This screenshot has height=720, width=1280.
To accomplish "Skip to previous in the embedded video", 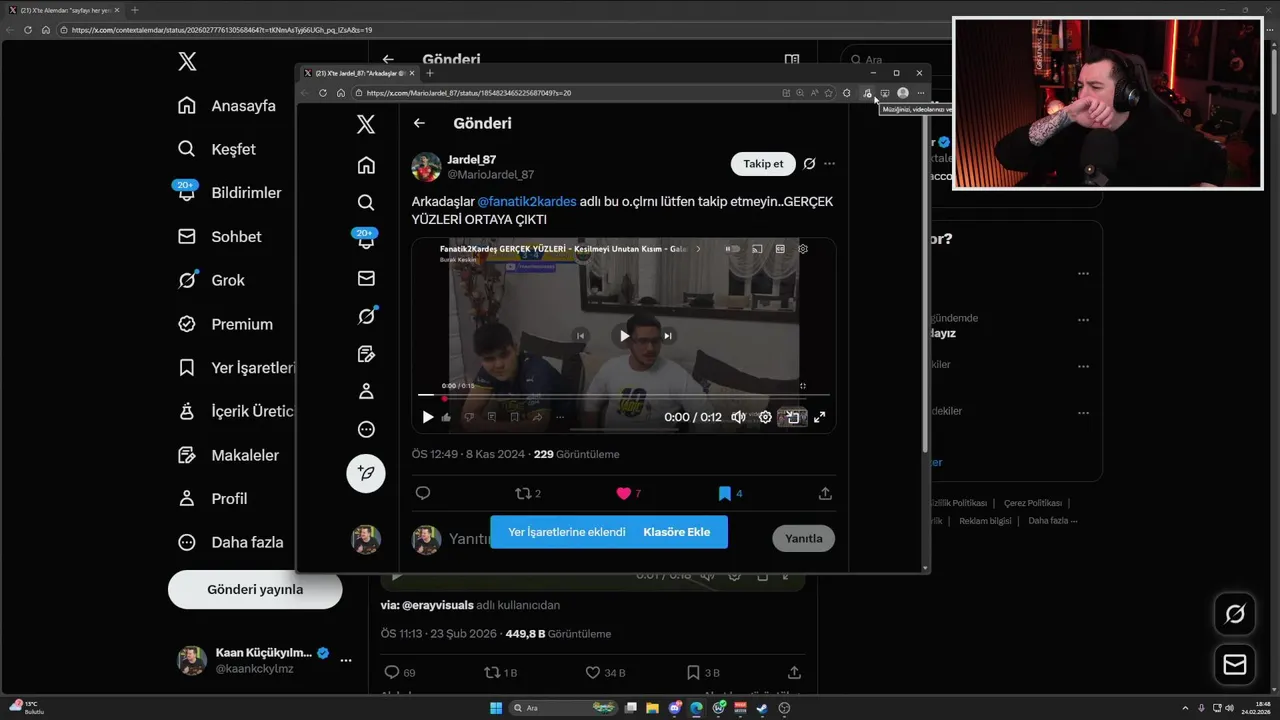I will pos(580,336).
